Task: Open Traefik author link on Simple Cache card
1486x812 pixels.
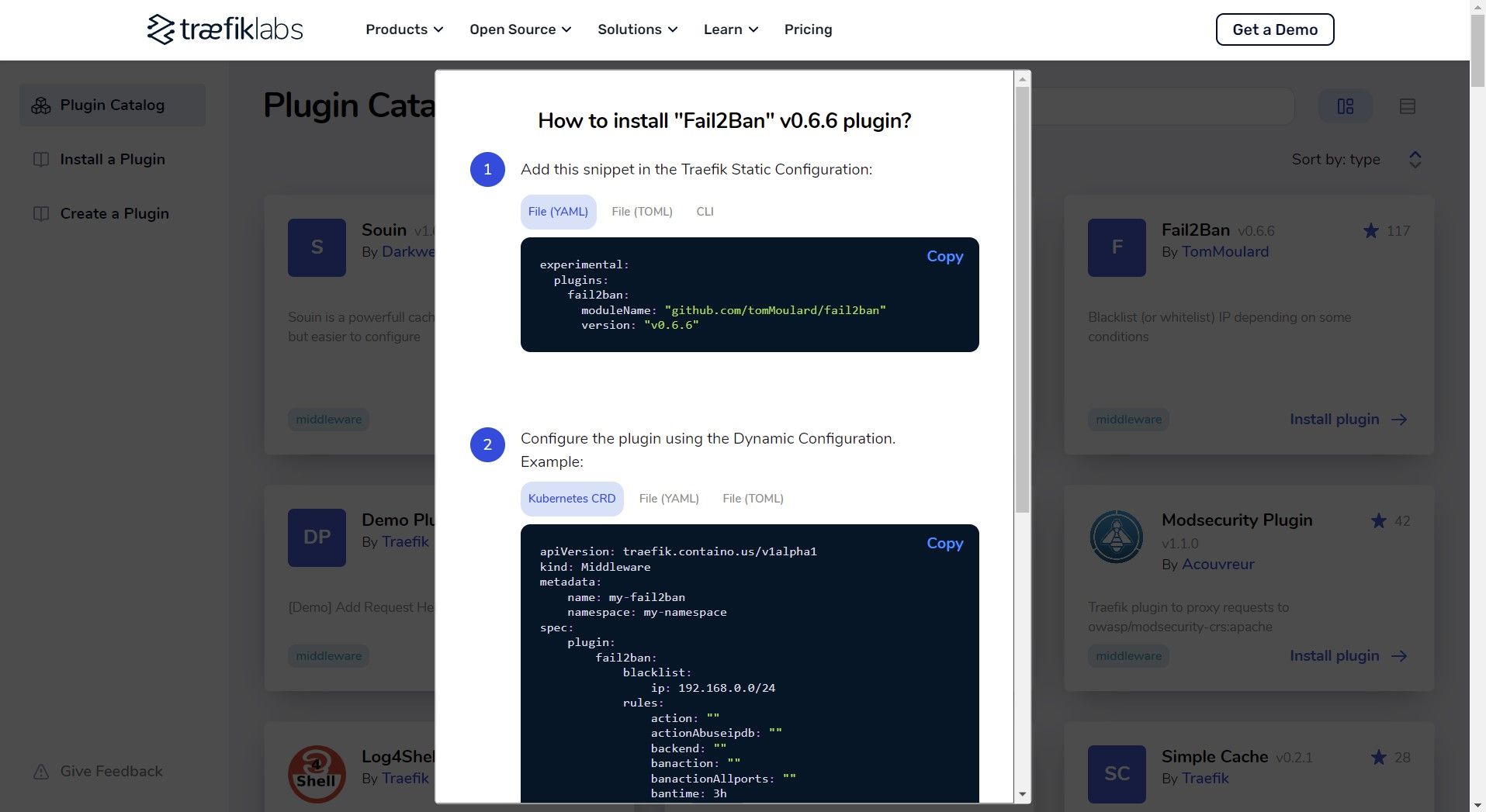Action: tap(1205, 779)
